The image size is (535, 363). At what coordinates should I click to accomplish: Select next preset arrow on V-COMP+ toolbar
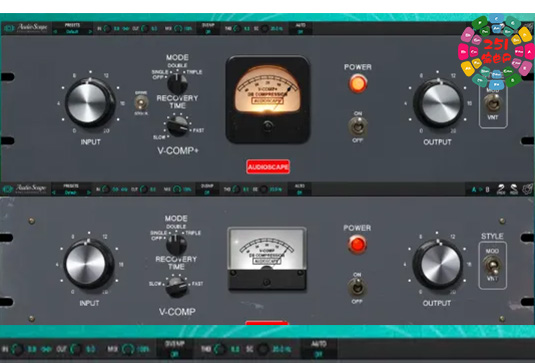tap(90, 32)
